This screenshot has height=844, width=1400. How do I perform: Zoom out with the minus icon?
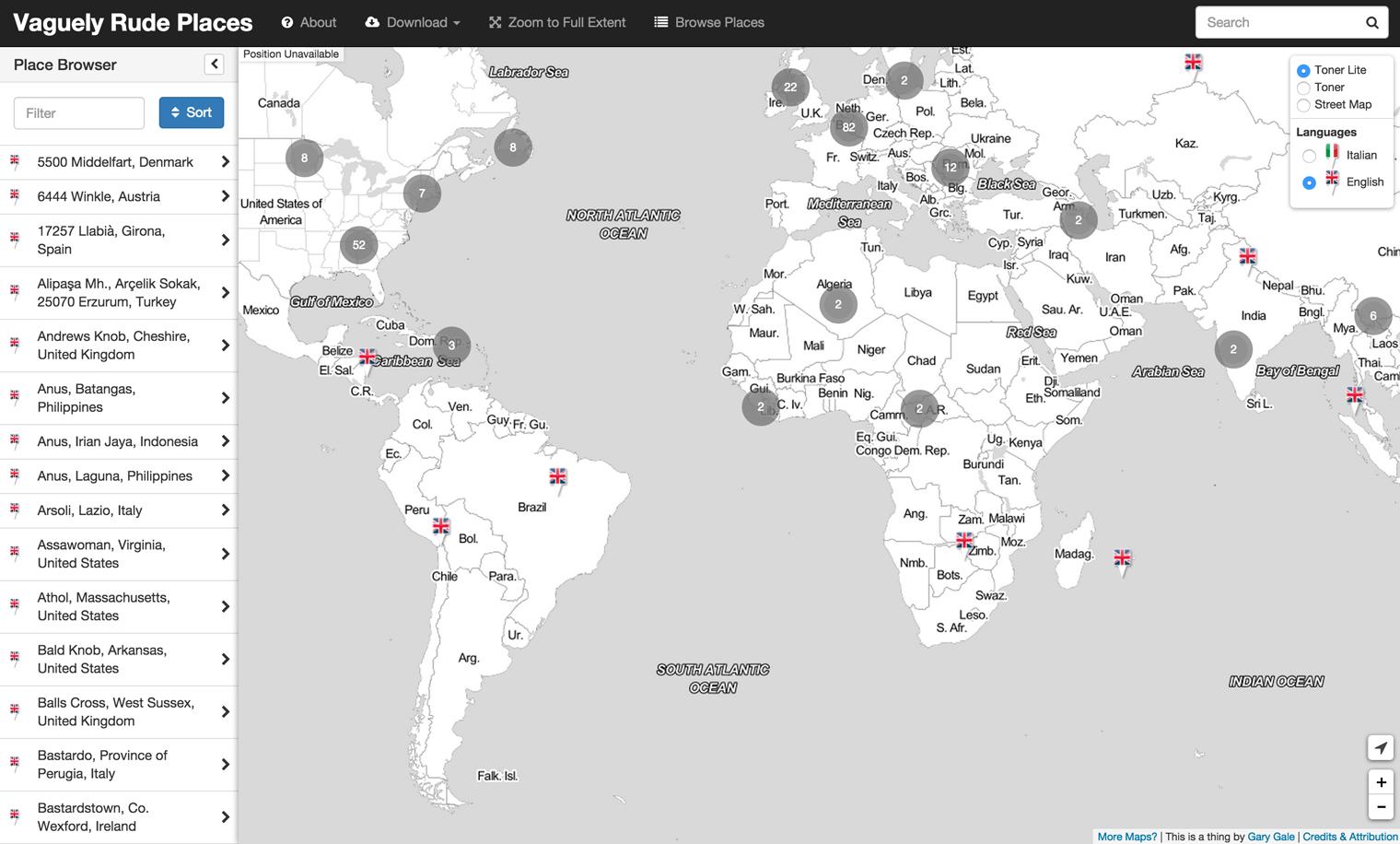point(1381,806)
